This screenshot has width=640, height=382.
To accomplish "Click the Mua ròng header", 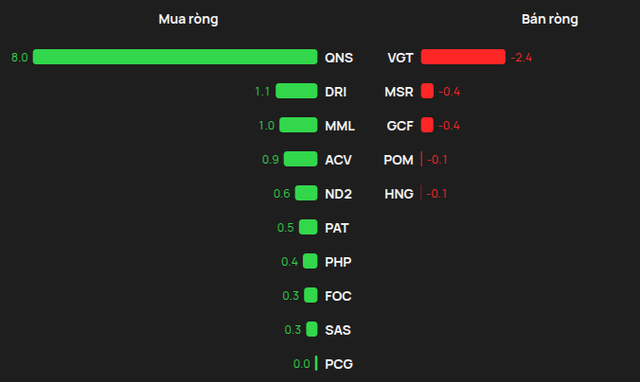I will (x=188, y=19).
